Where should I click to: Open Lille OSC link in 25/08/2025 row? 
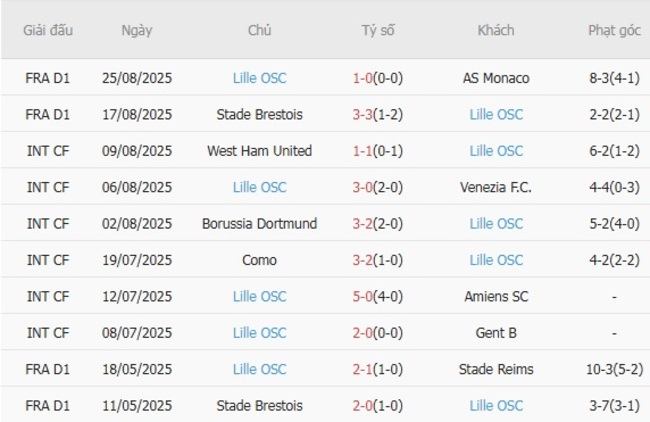tap(259, 78)
